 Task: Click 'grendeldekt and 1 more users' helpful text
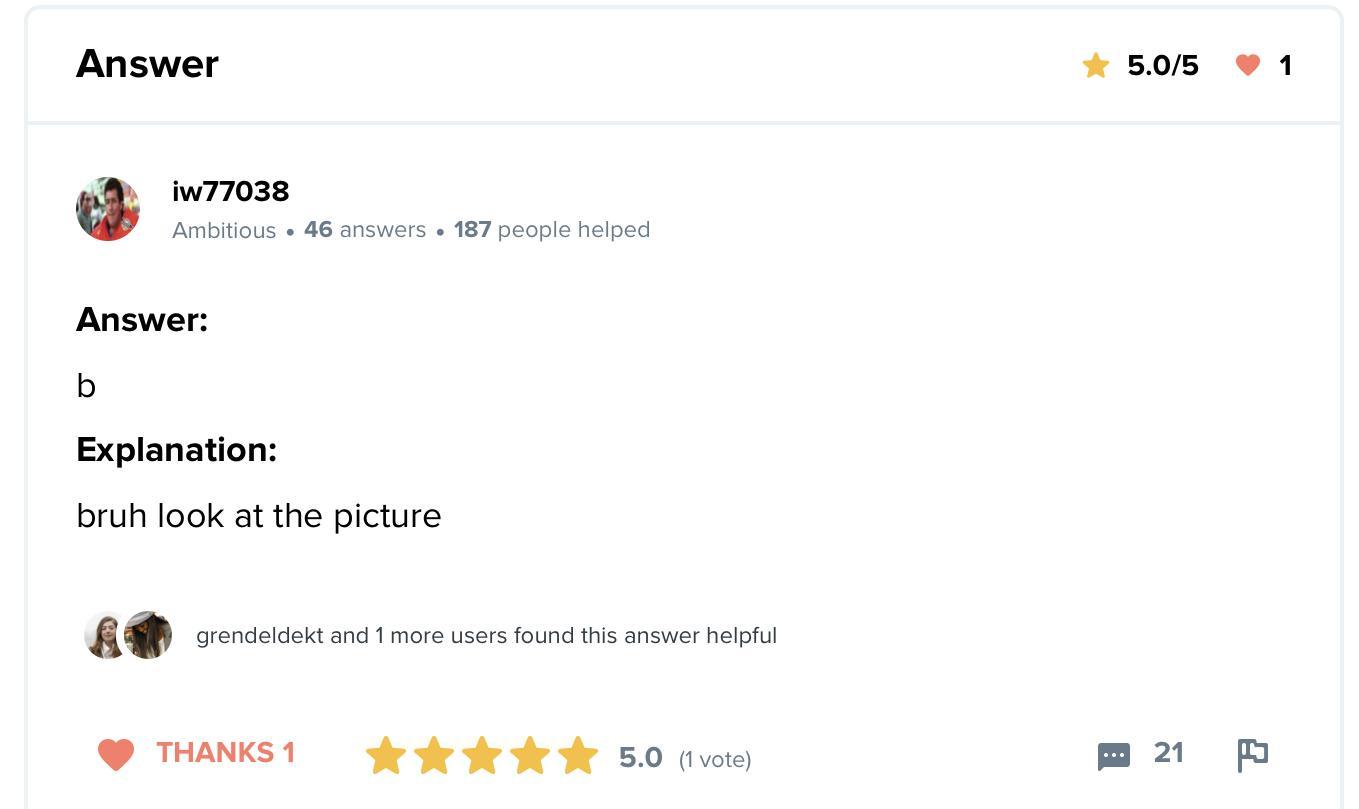click(x=486, y=636)
